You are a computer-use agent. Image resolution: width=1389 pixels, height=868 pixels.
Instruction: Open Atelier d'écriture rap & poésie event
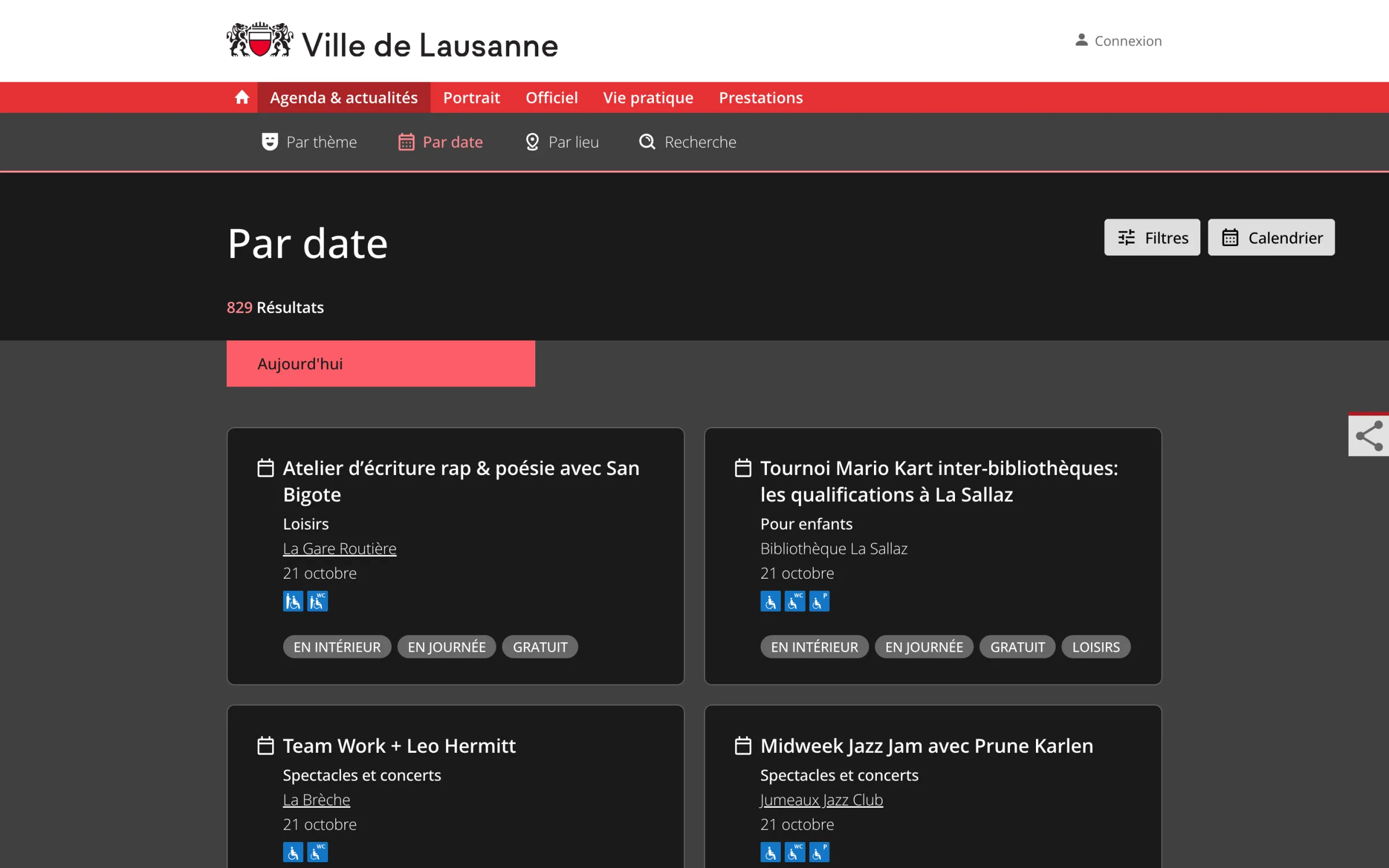coord(461,481)
